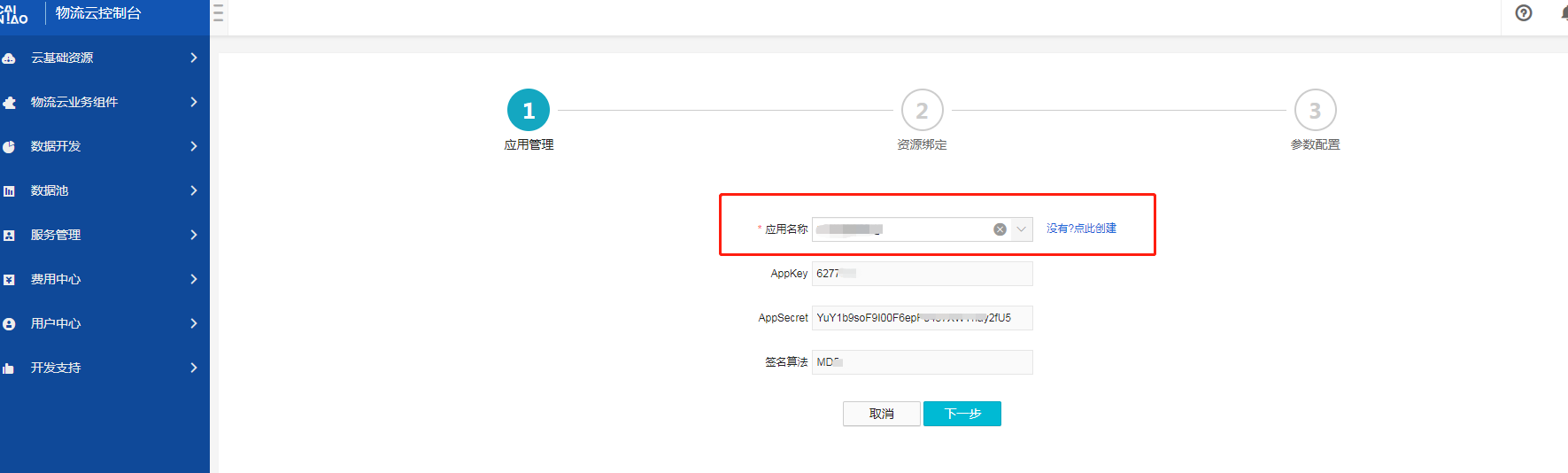1568x473 pixels.
Task: Click the 开发支持 thumbs-up icon
Action: click(x=9, y=368)
